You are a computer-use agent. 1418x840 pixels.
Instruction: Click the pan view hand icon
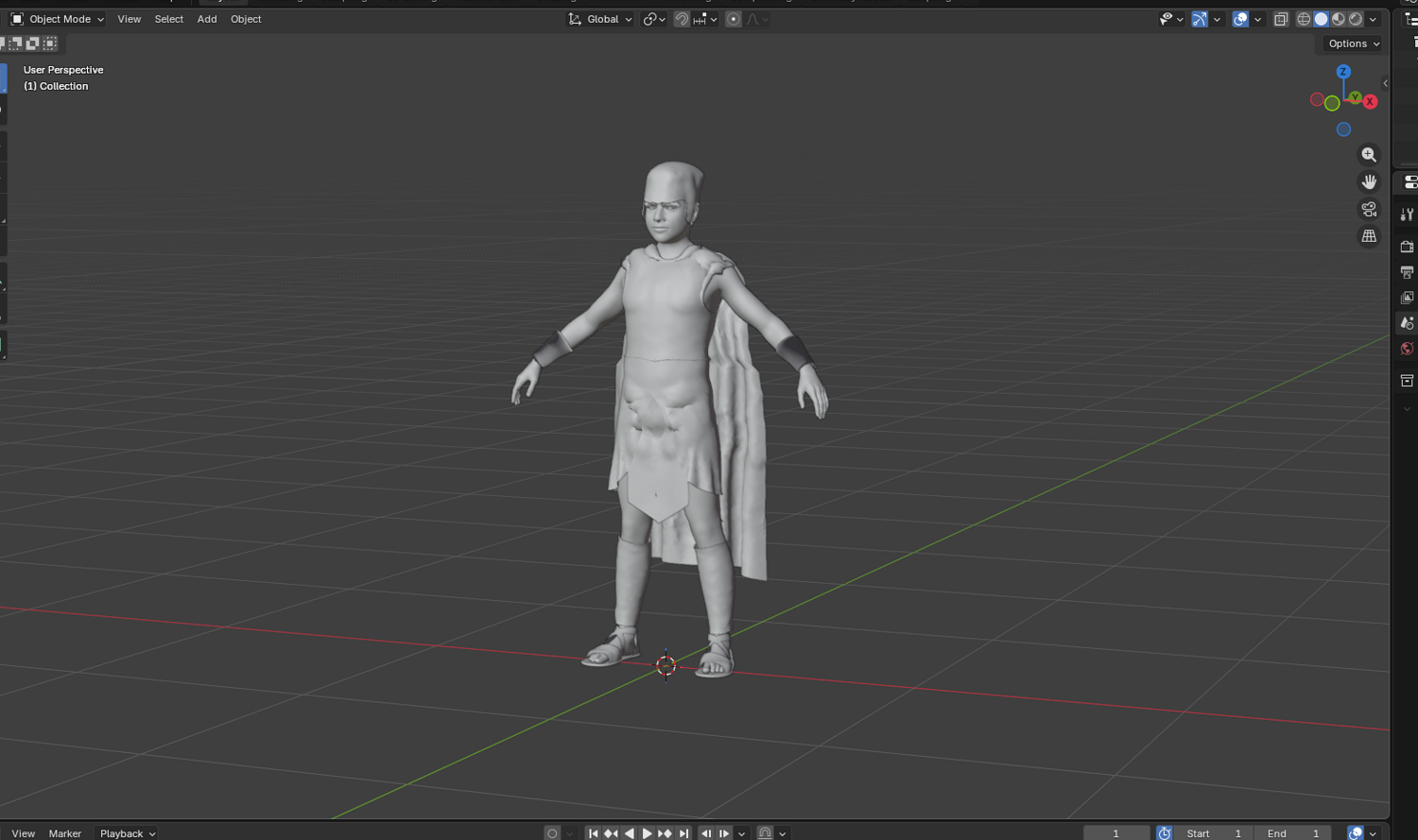[x=1369, y=182]
